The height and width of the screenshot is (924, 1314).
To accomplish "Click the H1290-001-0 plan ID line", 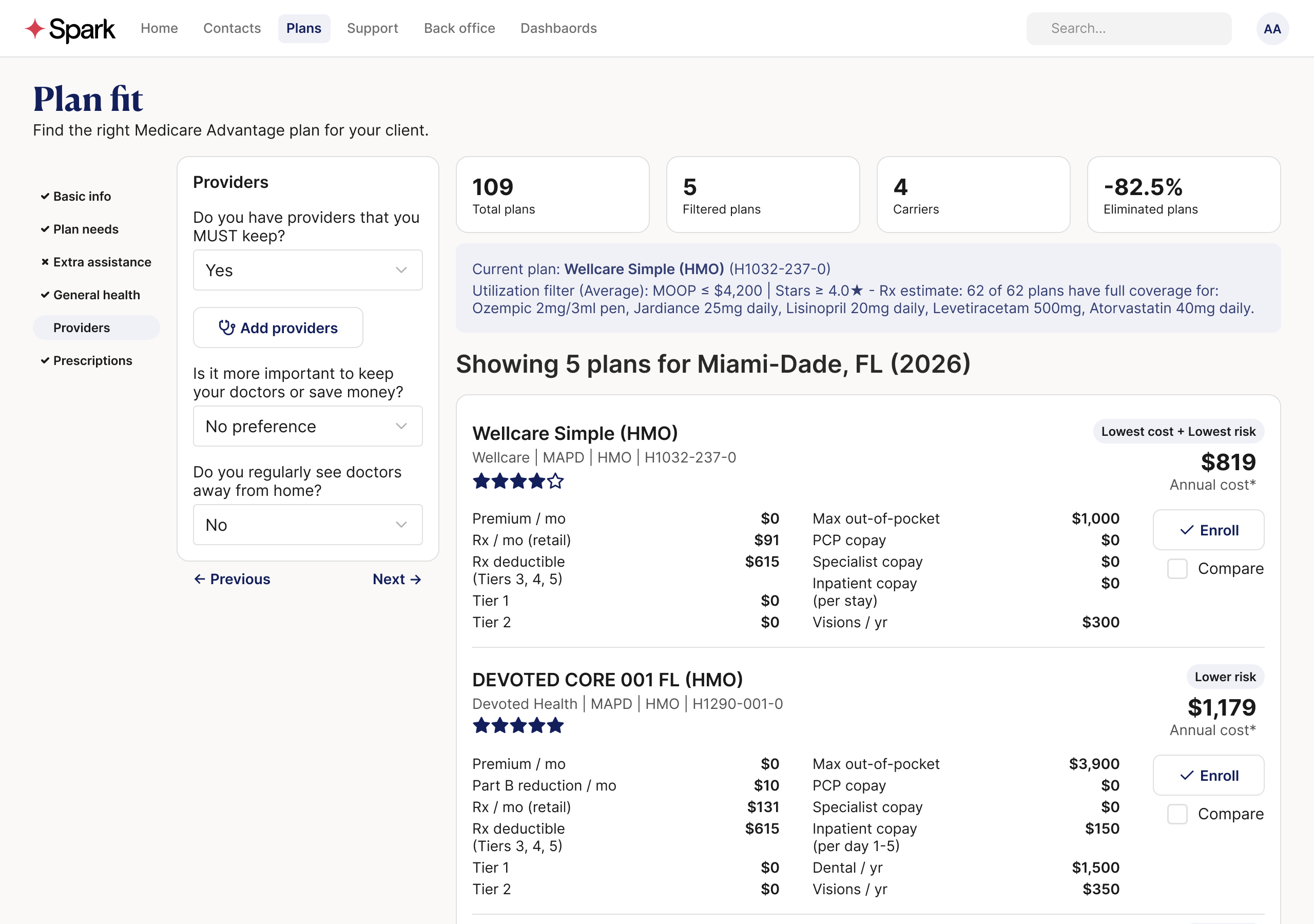I will pos(627,704).
